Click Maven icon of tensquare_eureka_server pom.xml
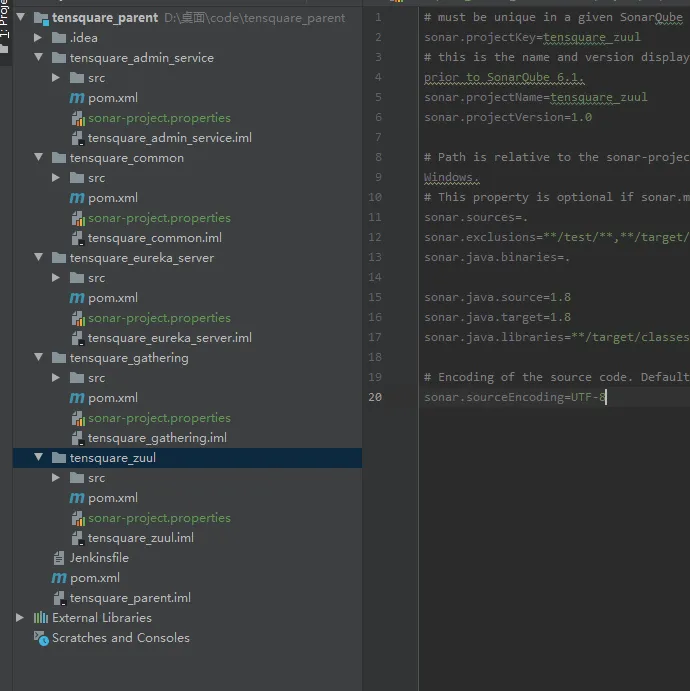Viewport: 690px width, 691px height. (x=77, y=298)
